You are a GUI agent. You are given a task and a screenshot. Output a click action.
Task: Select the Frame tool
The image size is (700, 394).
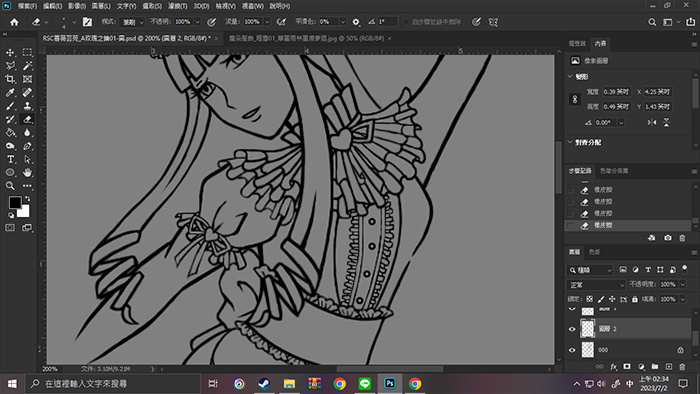tap(27, 79)
